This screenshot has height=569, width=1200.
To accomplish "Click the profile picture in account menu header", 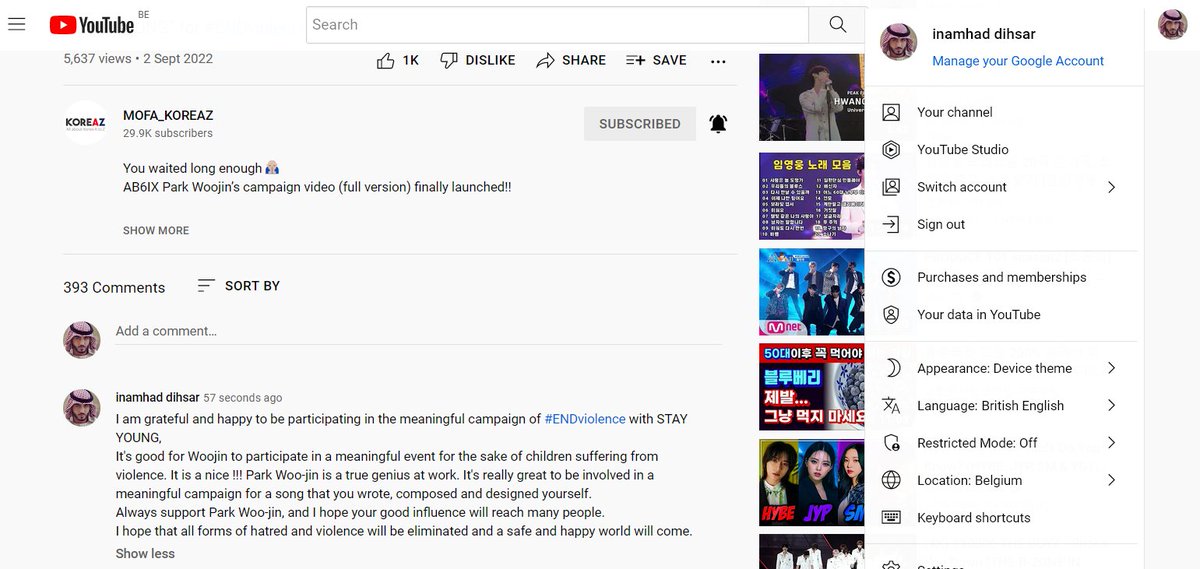I will coord(898,42).
